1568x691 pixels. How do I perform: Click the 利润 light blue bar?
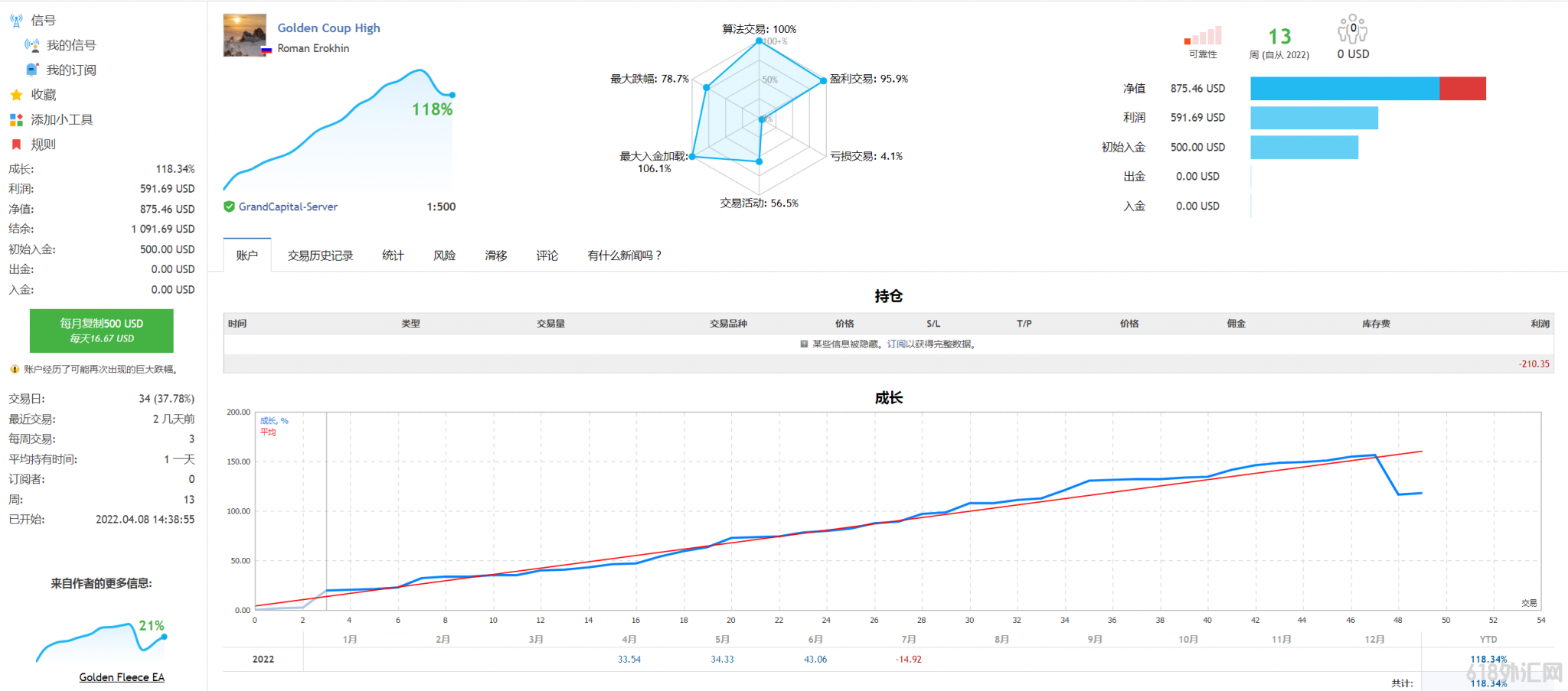tap(1314, 118)
